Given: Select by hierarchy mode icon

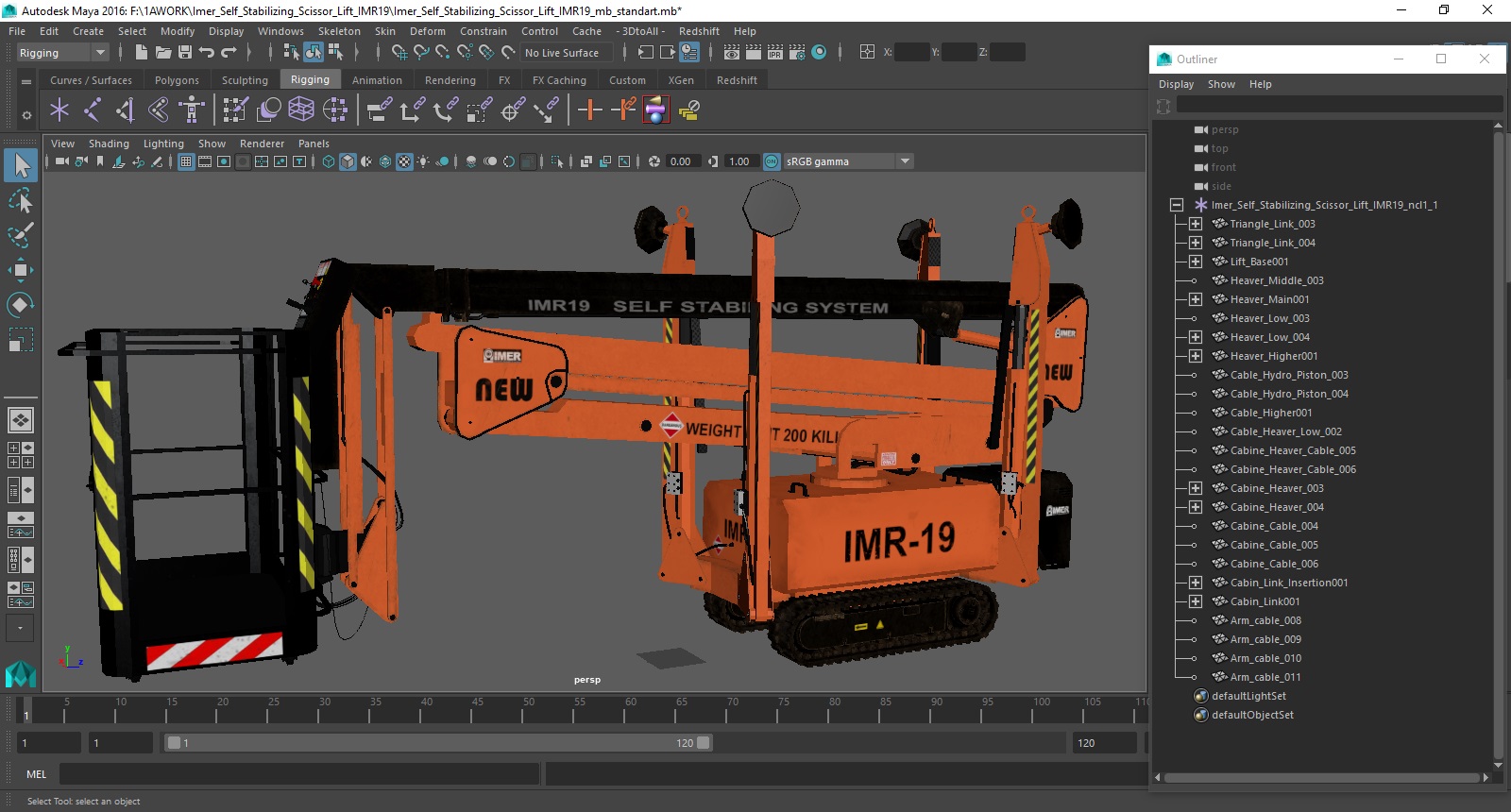Looking at the screenshot, I should [292, 53].
